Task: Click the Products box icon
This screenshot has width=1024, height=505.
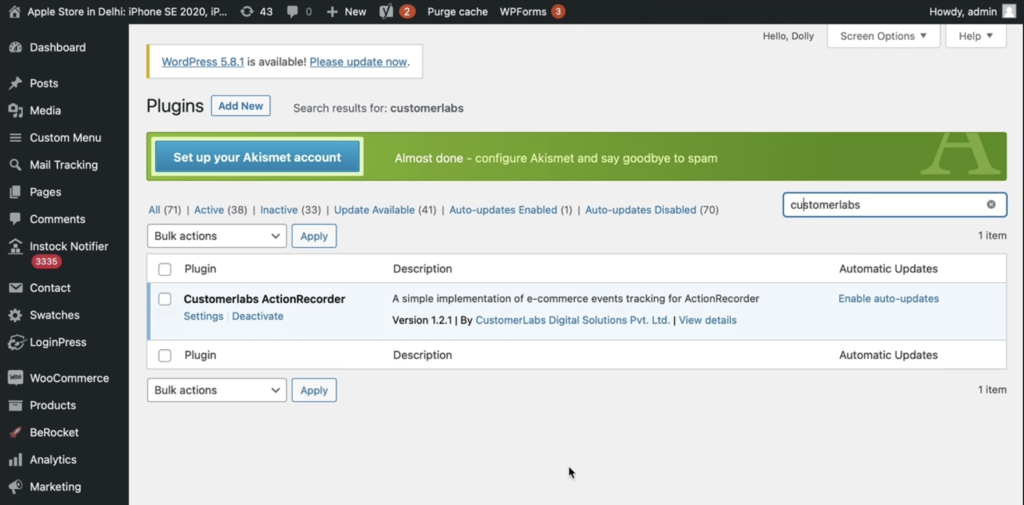Action: 15,405
